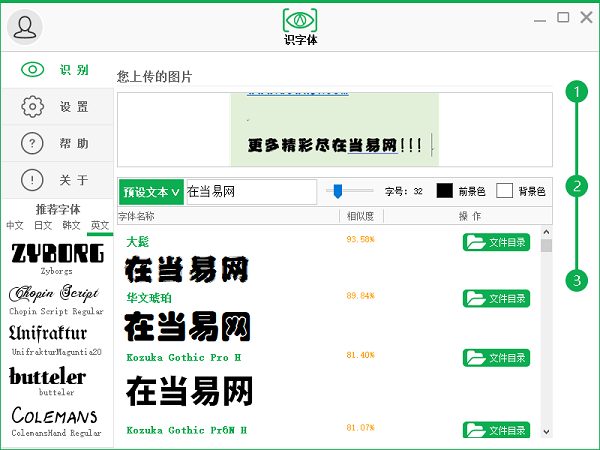Pick the white 背景色 color swatch
600x450 pixels.
pyautogui.click(x=505, y=191)
